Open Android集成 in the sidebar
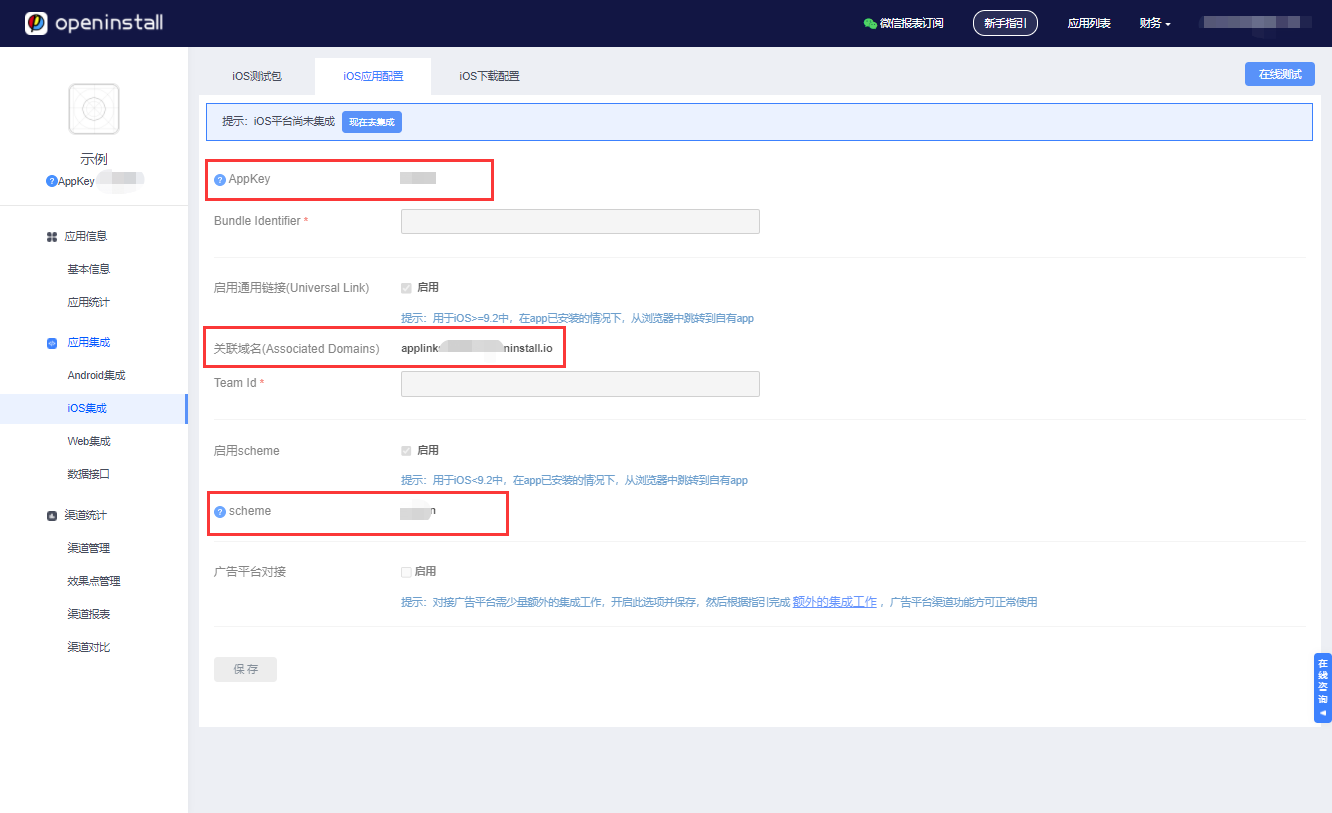 tap(96, 376)
